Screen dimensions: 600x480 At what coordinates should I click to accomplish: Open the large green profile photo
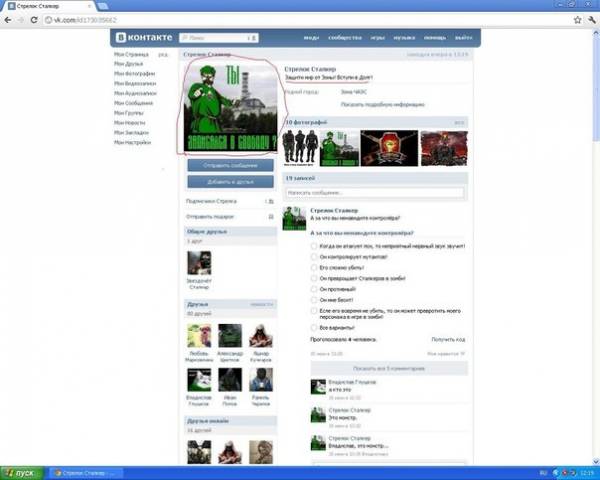point(230,107)
